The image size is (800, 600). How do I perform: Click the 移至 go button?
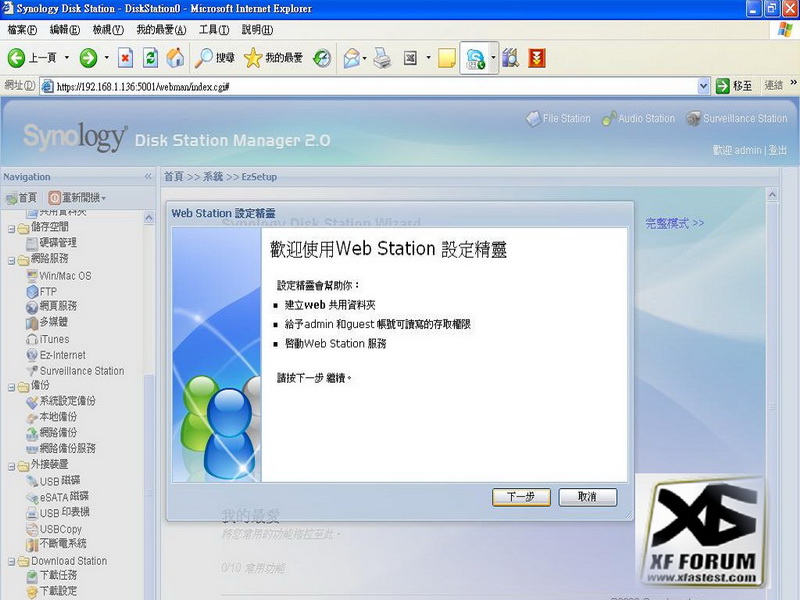click(x=734, y=86)
